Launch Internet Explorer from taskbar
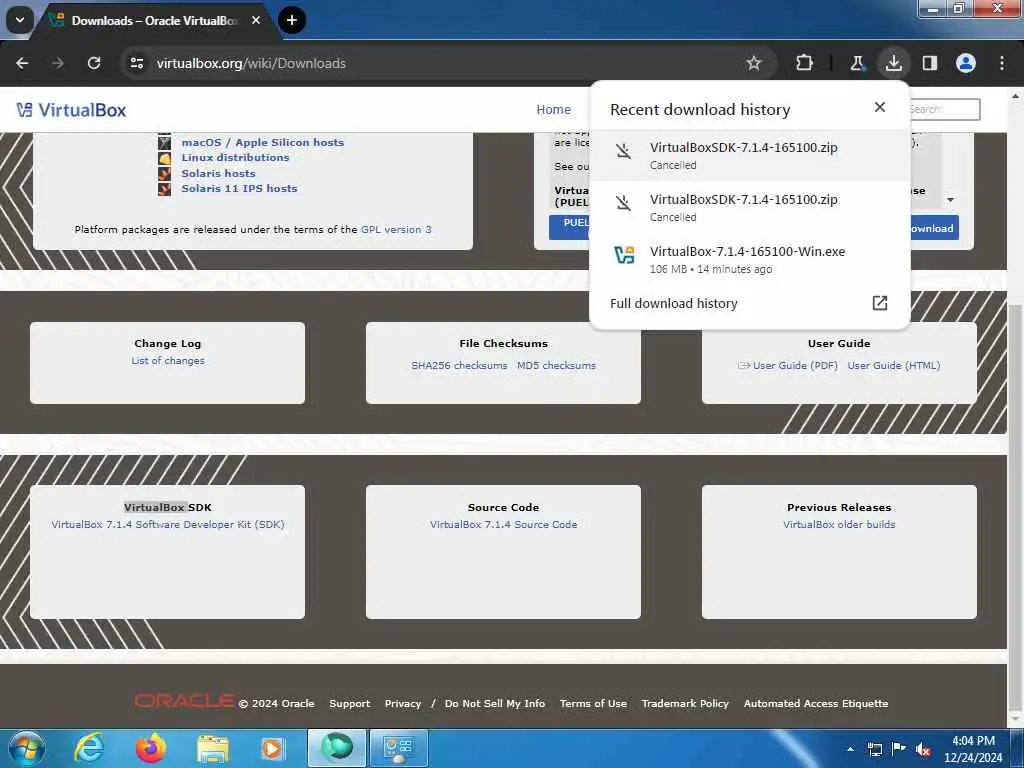 (89, 748)
